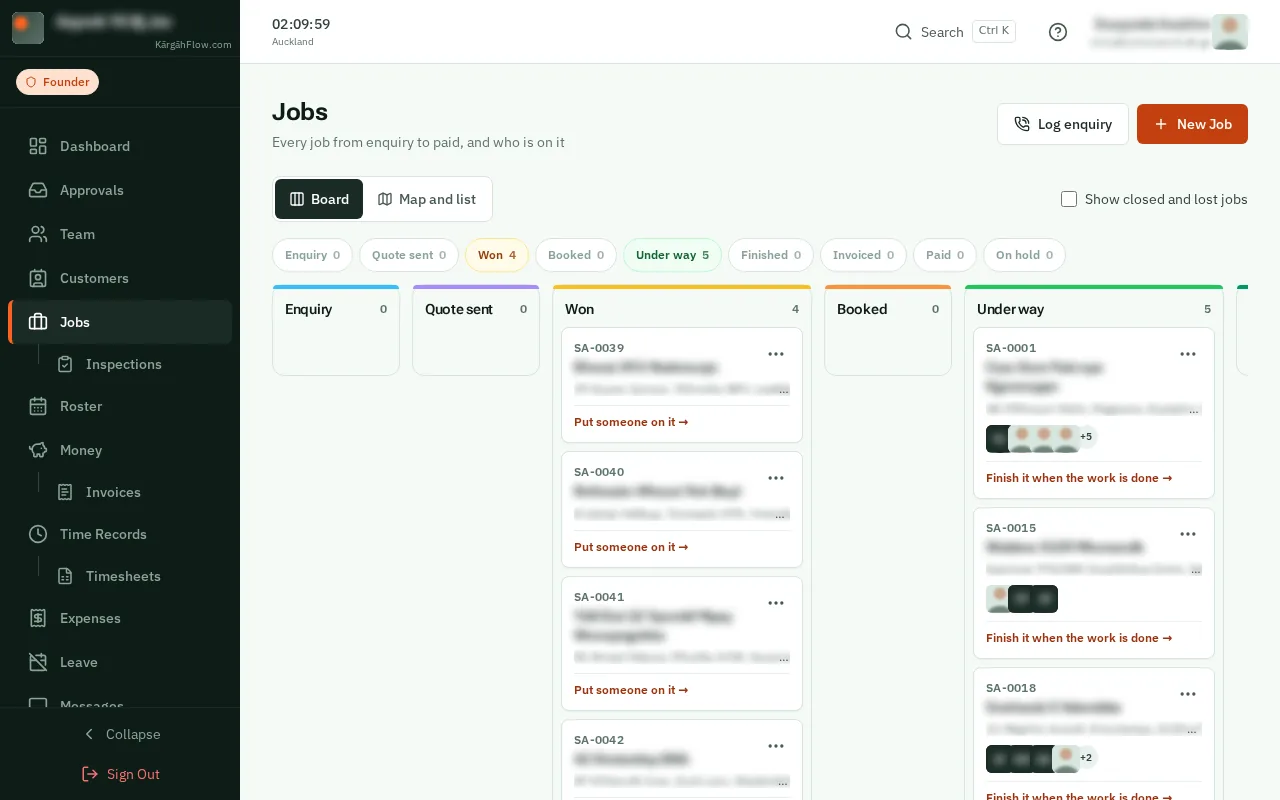
Task: Open the Approvals inbox icon
Action: tap(38, 190)
